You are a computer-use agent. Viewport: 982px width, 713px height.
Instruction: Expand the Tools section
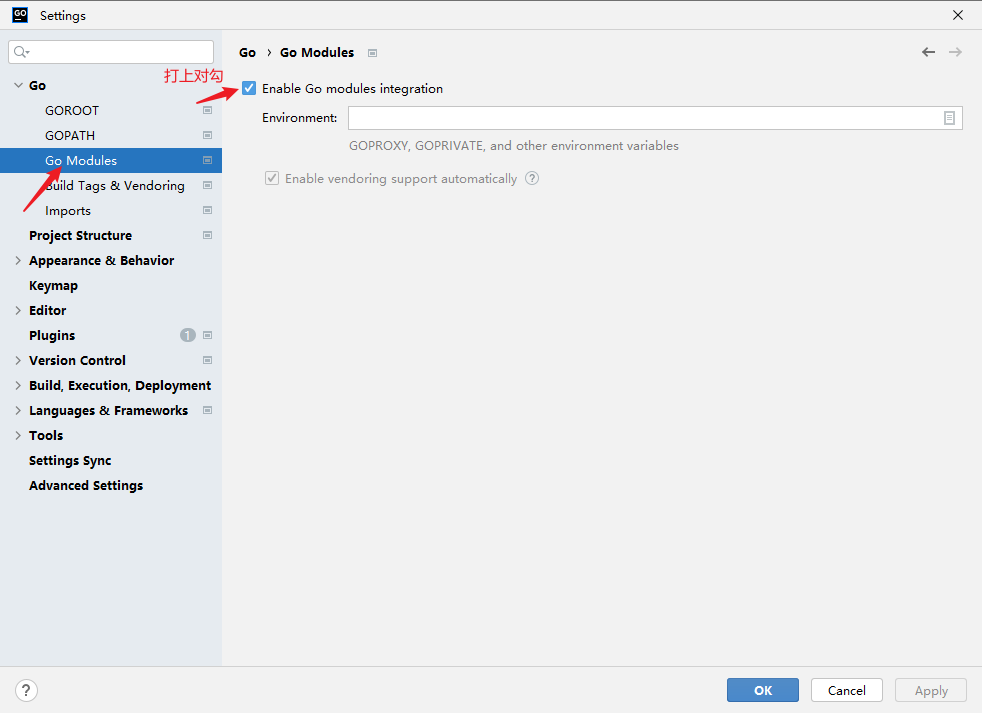pos(18,435)
